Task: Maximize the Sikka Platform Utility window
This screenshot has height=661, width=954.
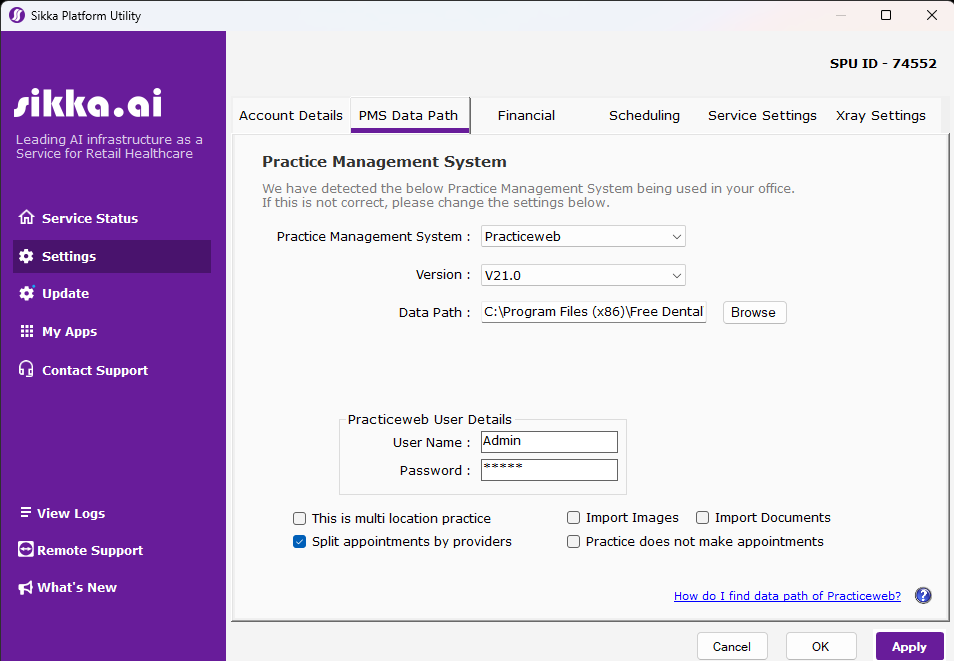Action: [x=886, y=15]
